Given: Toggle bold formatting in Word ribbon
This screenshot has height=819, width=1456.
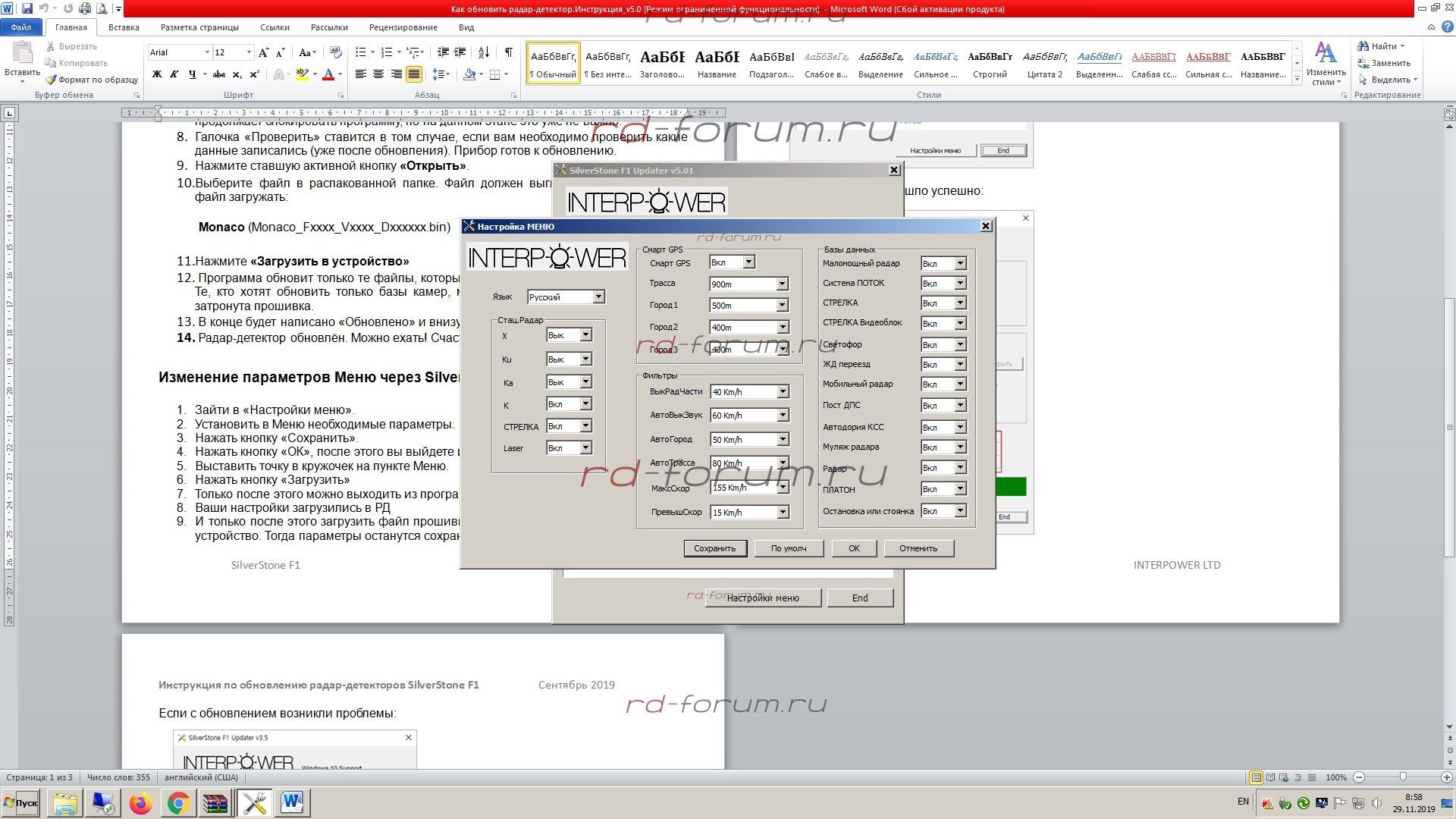Looking at the screenshot, I should [157, 74].
